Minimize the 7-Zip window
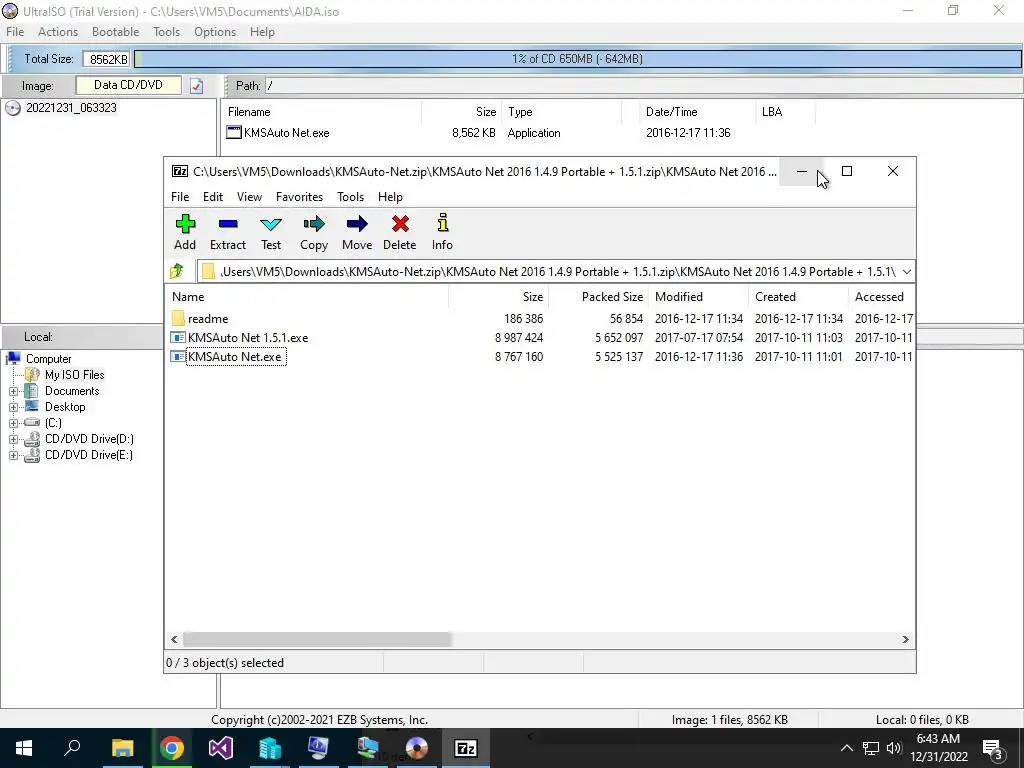Viewport: 1024px width, 768px height. coord(802,171)
